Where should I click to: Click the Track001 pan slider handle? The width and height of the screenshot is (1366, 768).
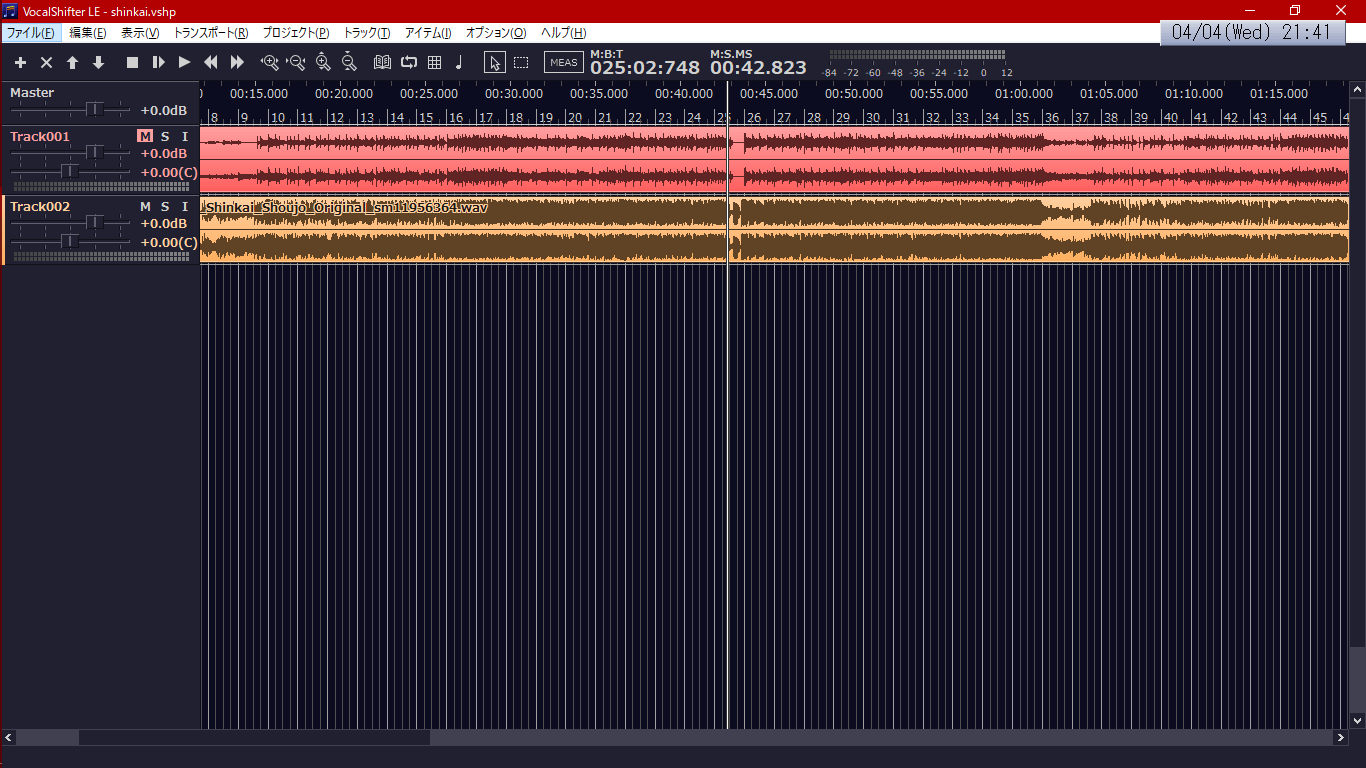[x=70, y=171]
